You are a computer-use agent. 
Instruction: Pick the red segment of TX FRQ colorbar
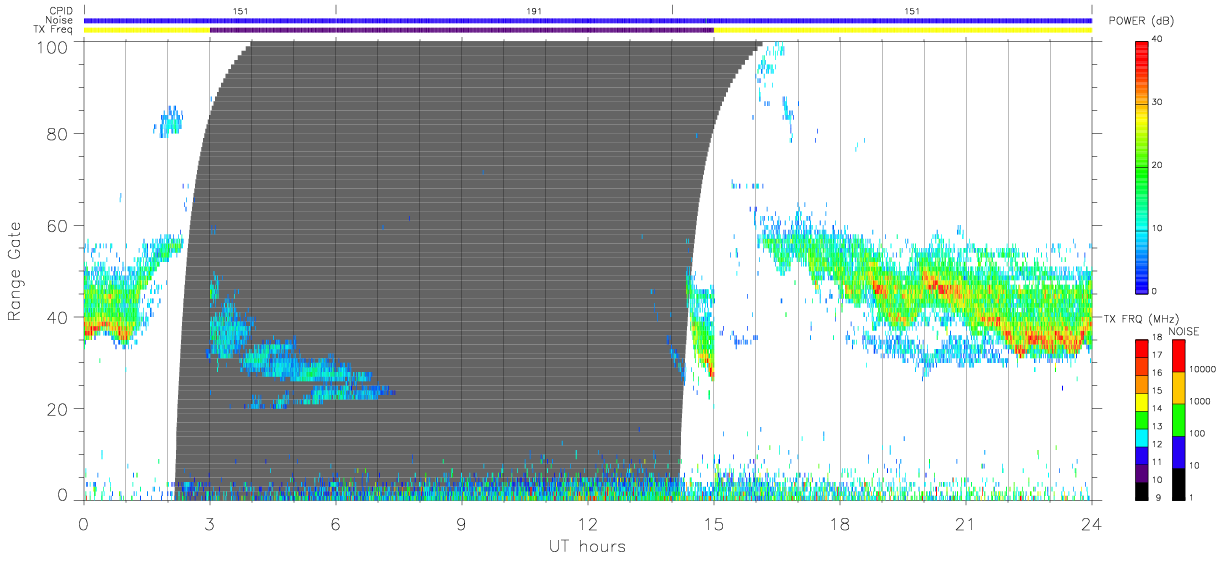coord(1141,348)
